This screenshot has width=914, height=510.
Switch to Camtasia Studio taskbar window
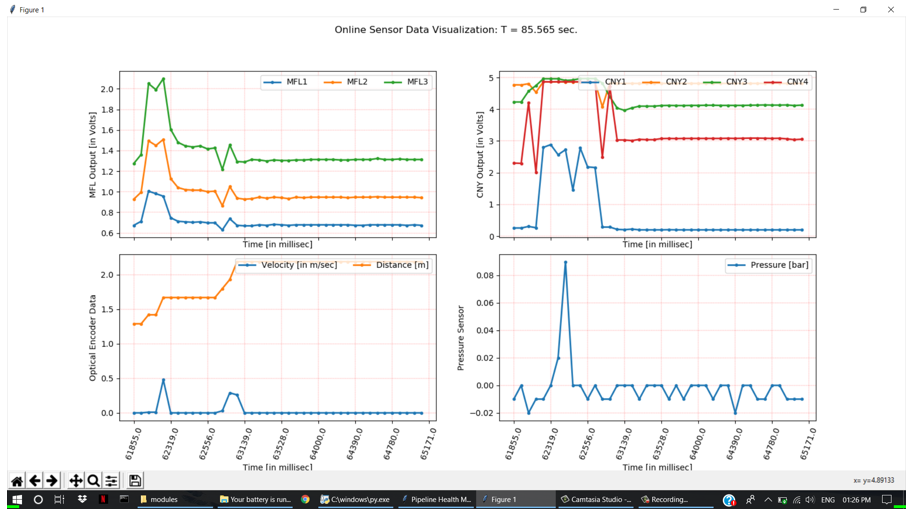[x=596, y=500]
